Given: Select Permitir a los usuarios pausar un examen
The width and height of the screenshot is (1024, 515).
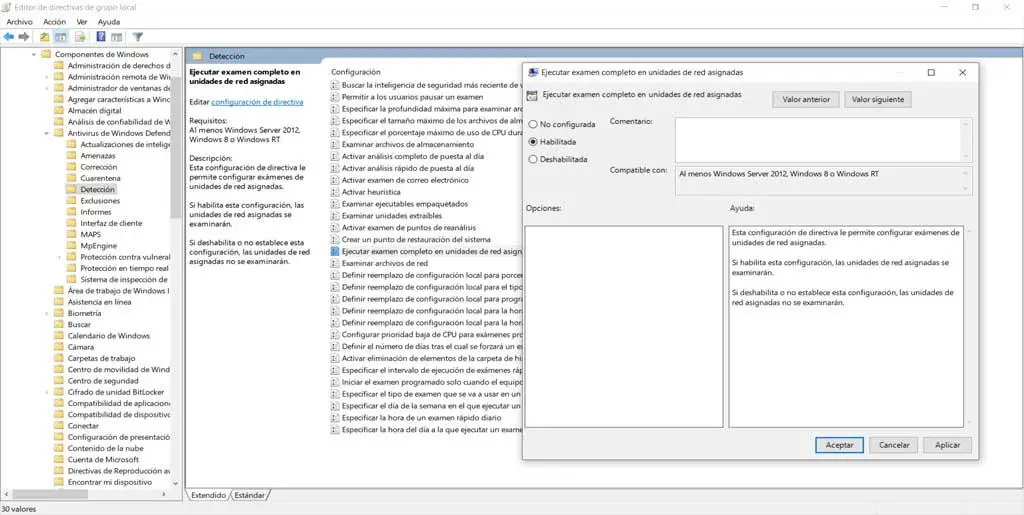Looking at the screenshot, I should (x=412, y=97).
